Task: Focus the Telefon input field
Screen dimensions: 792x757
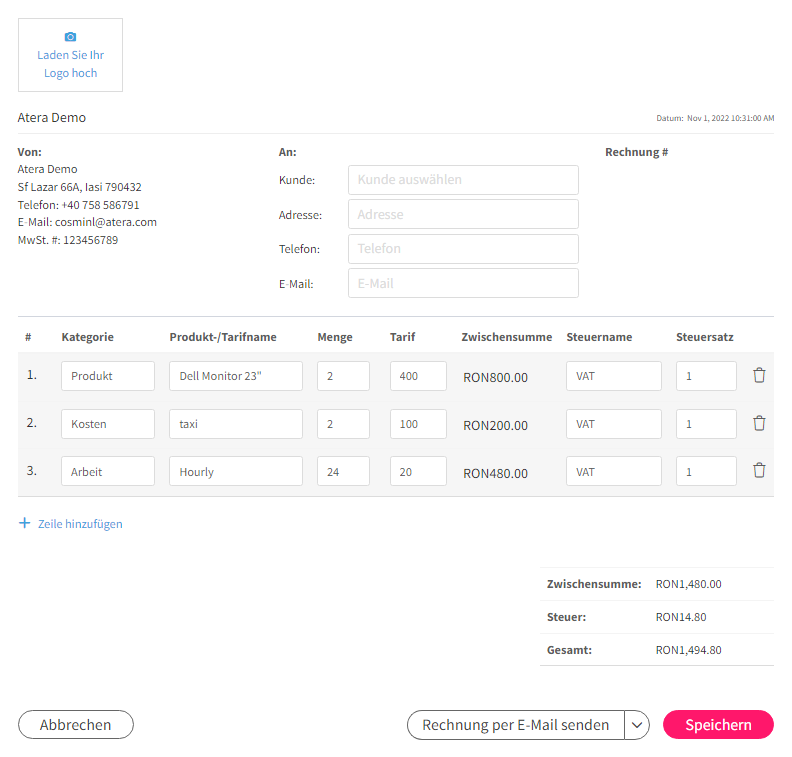Action: (463, 248)
